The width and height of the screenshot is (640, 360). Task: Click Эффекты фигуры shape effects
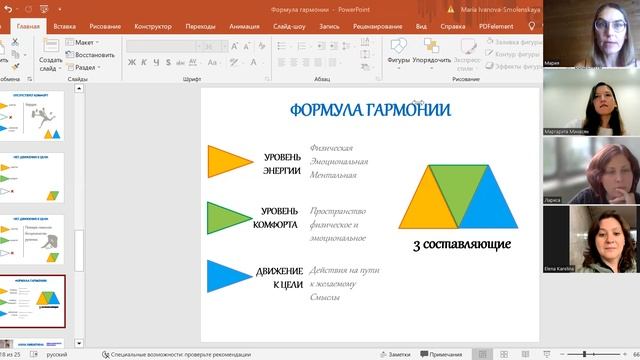pos(514,66)
